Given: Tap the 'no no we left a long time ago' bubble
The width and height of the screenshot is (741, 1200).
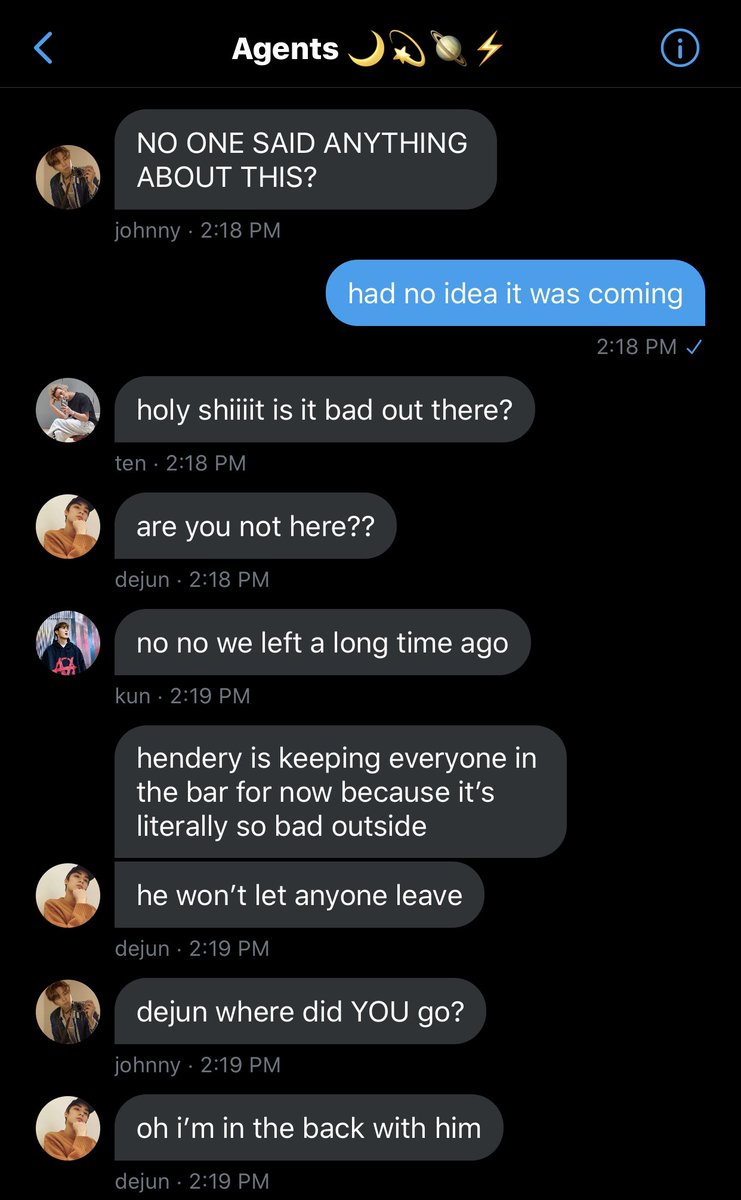Looking at the screenshot, I should [x=322, y=642].
